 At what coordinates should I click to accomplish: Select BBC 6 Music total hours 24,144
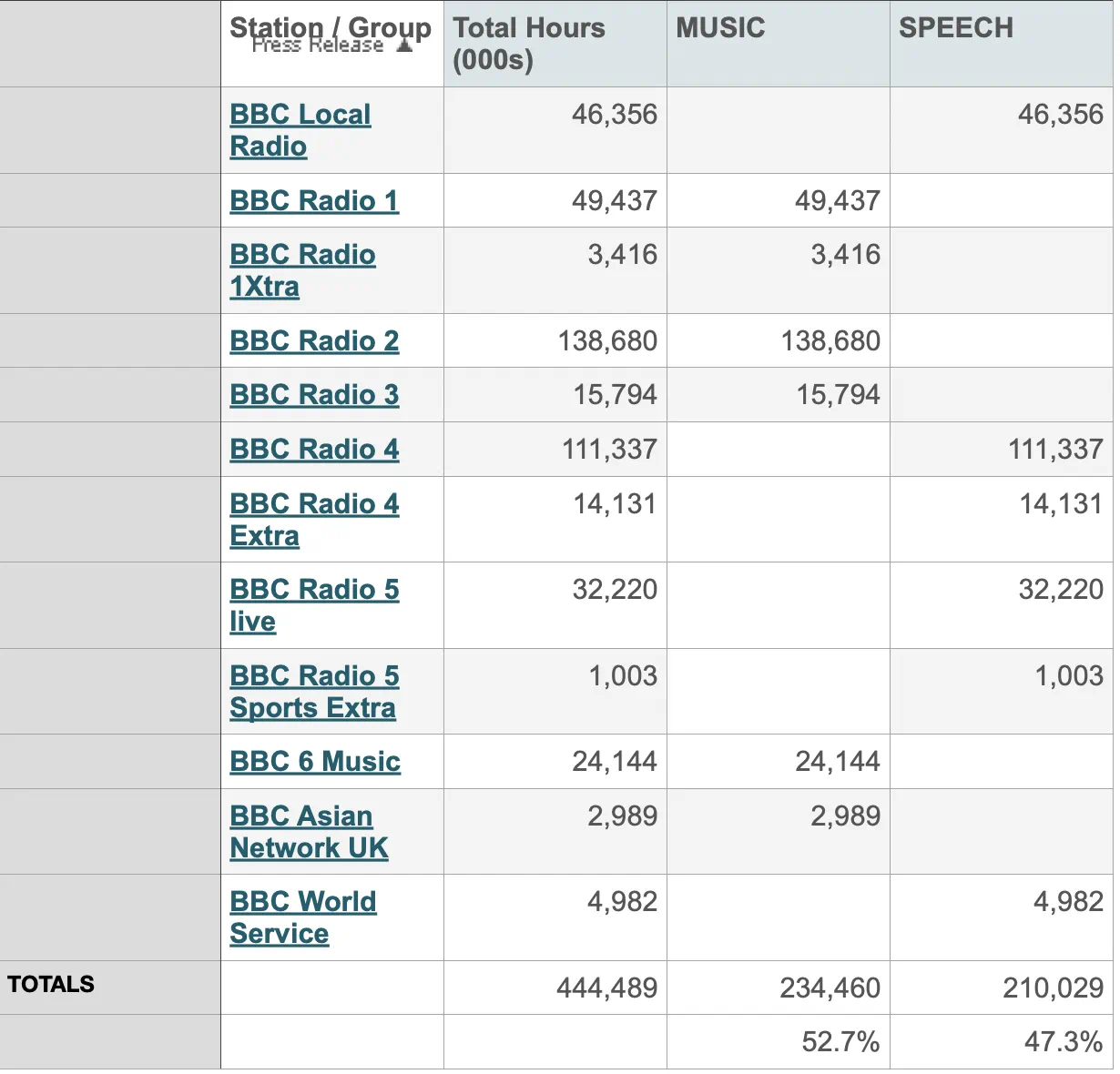pyautogui.click(x=615, y=761)
